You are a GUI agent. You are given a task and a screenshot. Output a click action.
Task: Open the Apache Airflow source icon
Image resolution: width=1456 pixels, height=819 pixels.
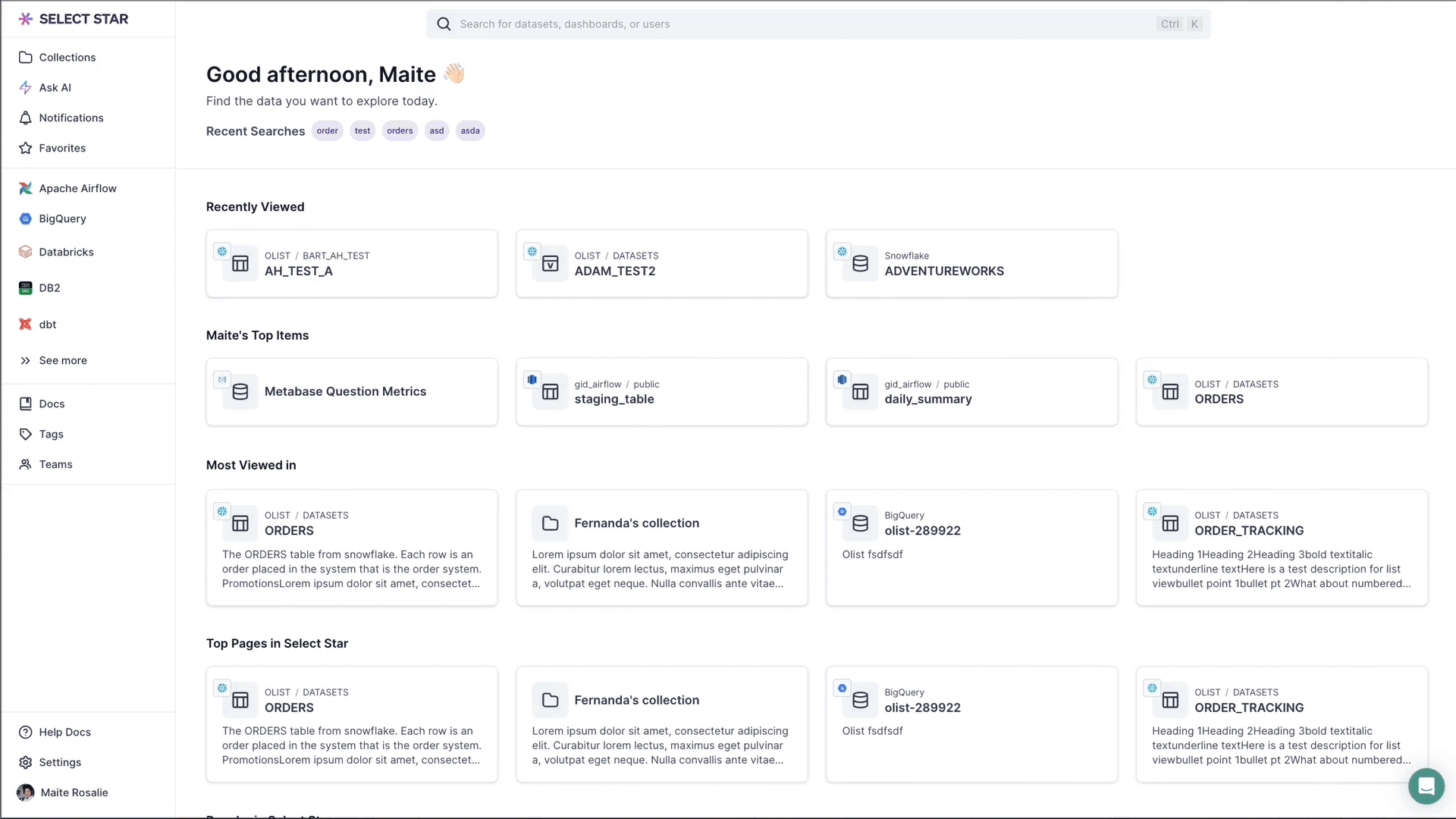click(x=26, y=189)
